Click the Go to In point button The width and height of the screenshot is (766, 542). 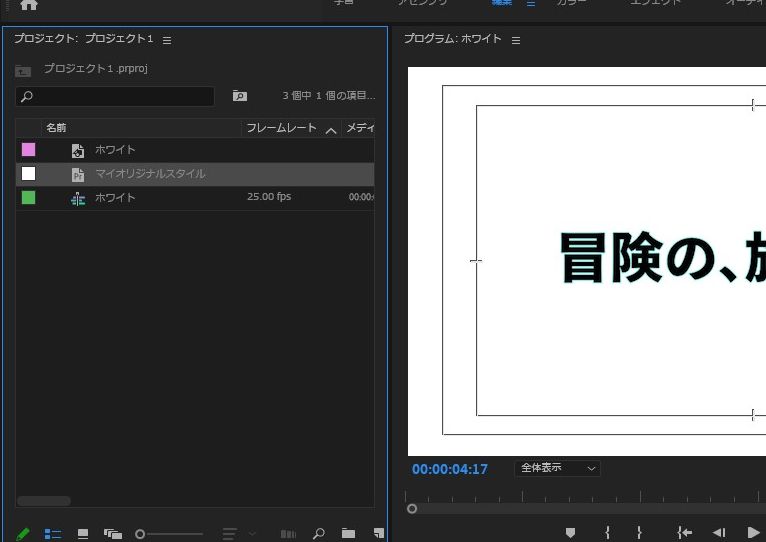click(684, 533)
